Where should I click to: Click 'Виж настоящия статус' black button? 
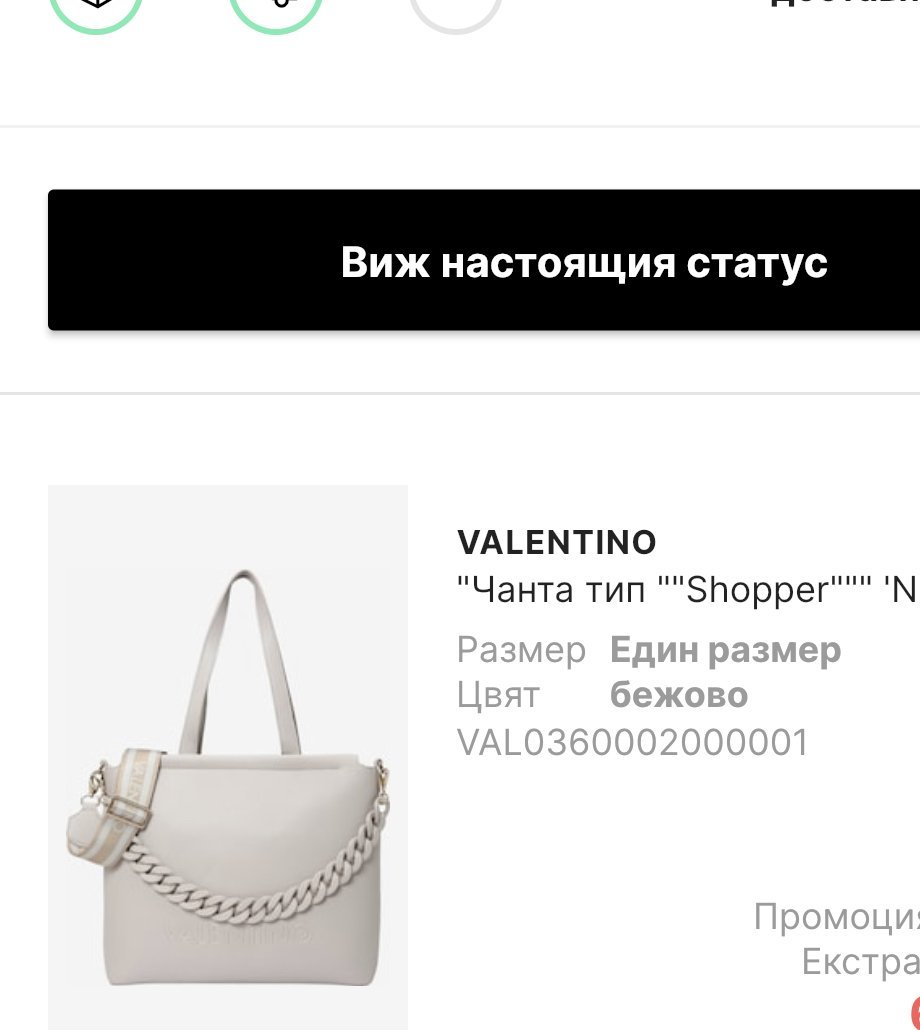[x=484, y=259]
